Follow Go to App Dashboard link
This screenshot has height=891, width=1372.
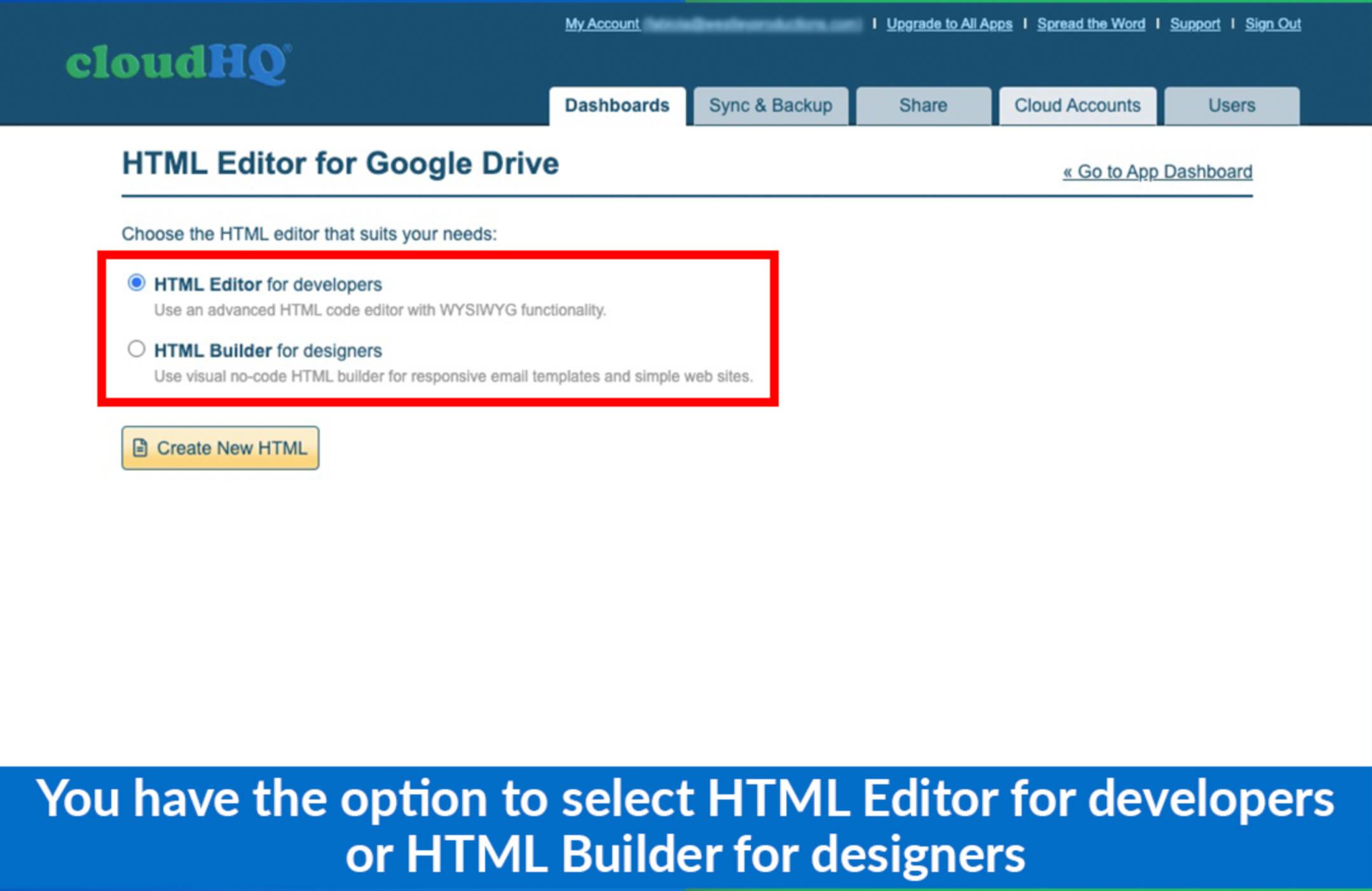pyautogui.click(x=1158, y=172)
